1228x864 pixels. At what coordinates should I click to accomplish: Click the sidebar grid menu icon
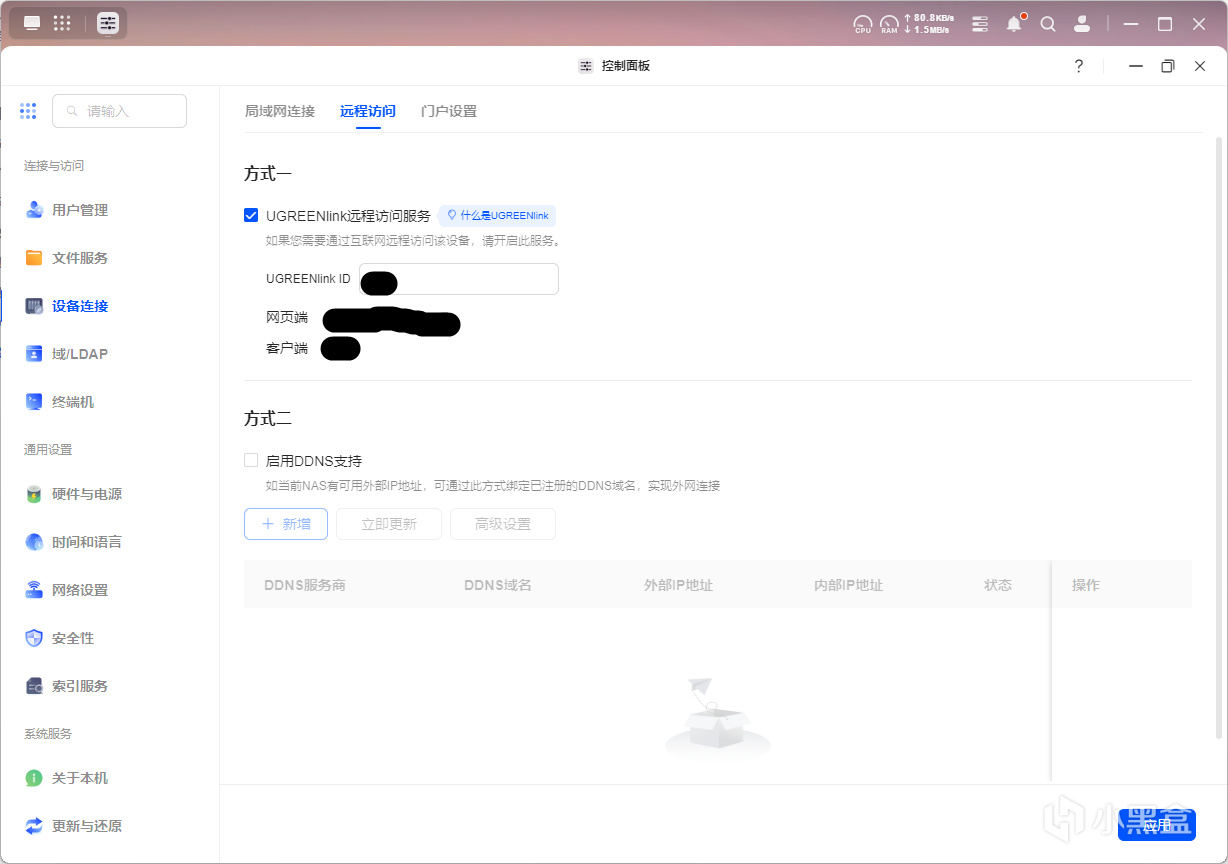coord(28,111)
